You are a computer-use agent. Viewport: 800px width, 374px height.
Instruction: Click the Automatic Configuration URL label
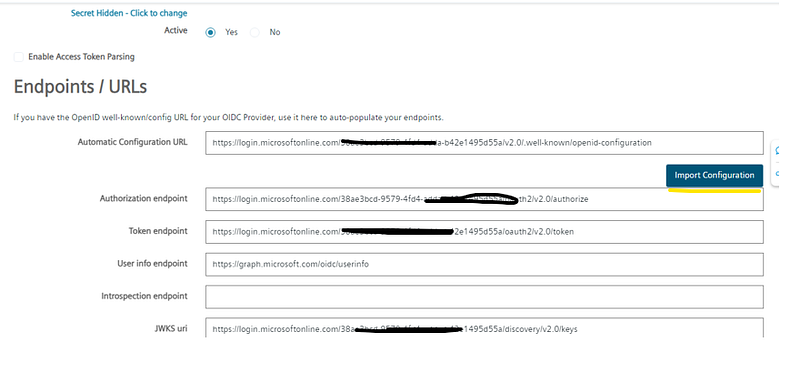133,142
